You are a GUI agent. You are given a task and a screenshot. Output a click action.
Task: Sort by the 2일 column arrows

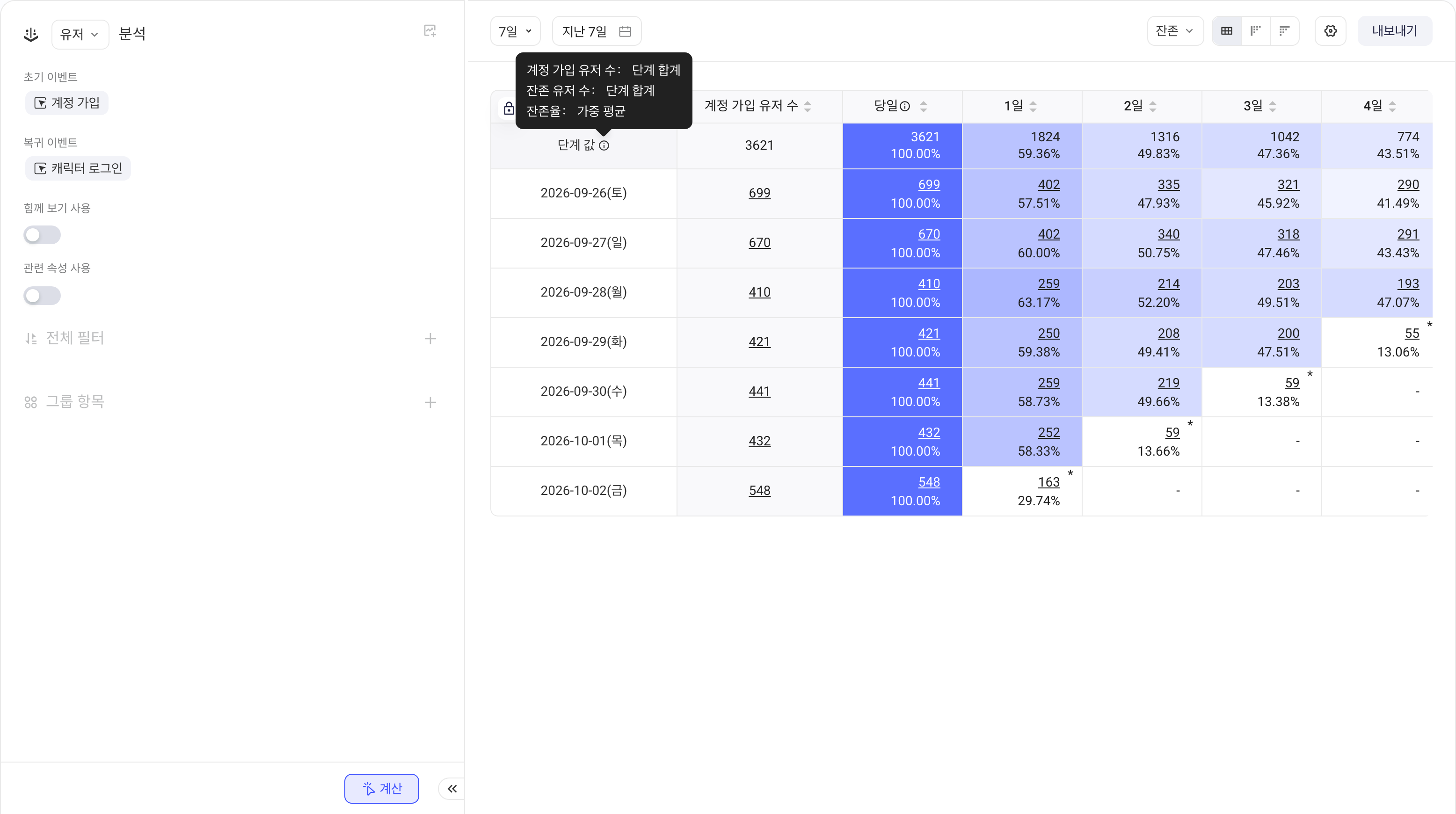coord(1153,106)
